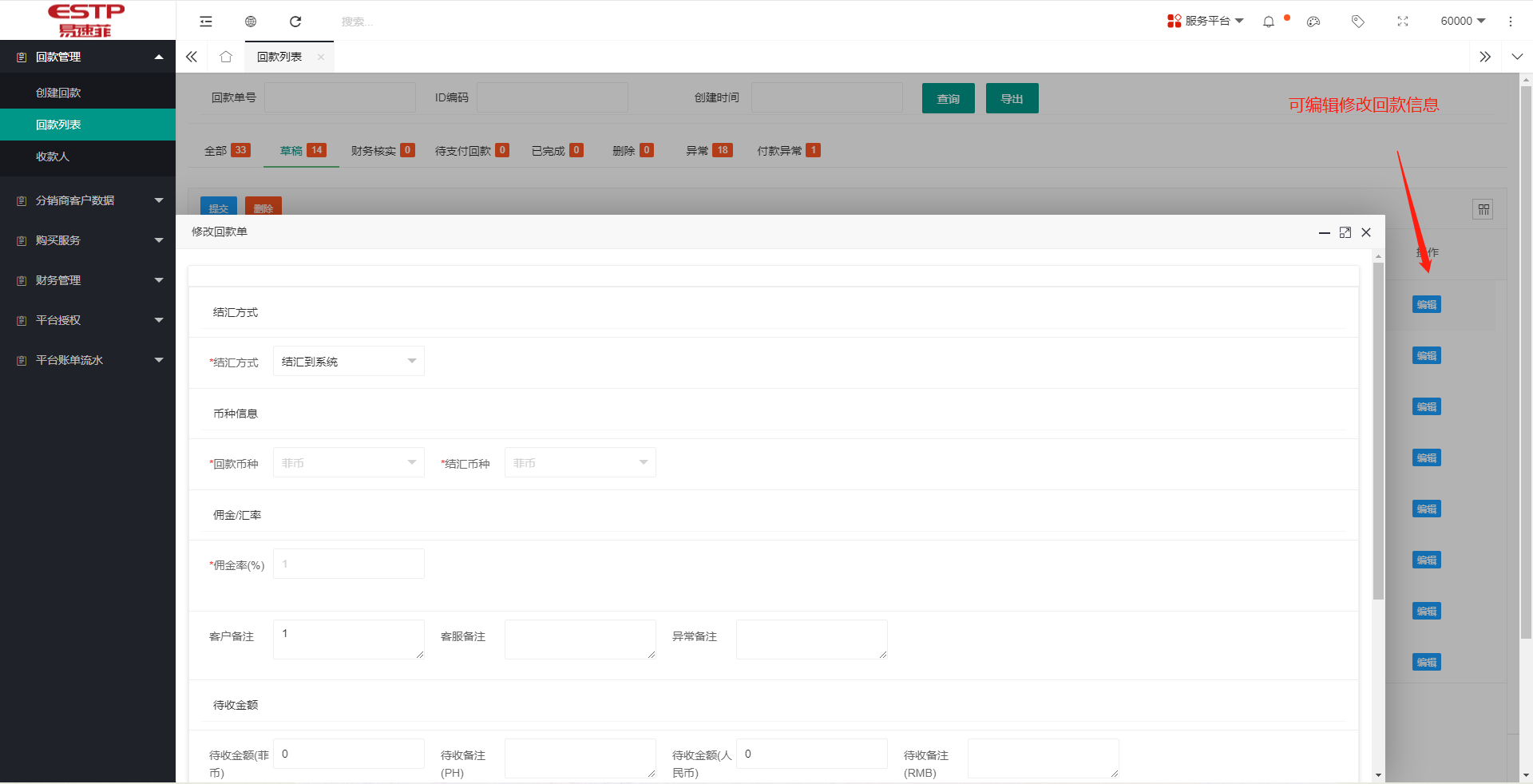Viewport: 1533px width, 784px height.
Task: Collapse the sidebar menu toggle icon
Action: [206, 22]
